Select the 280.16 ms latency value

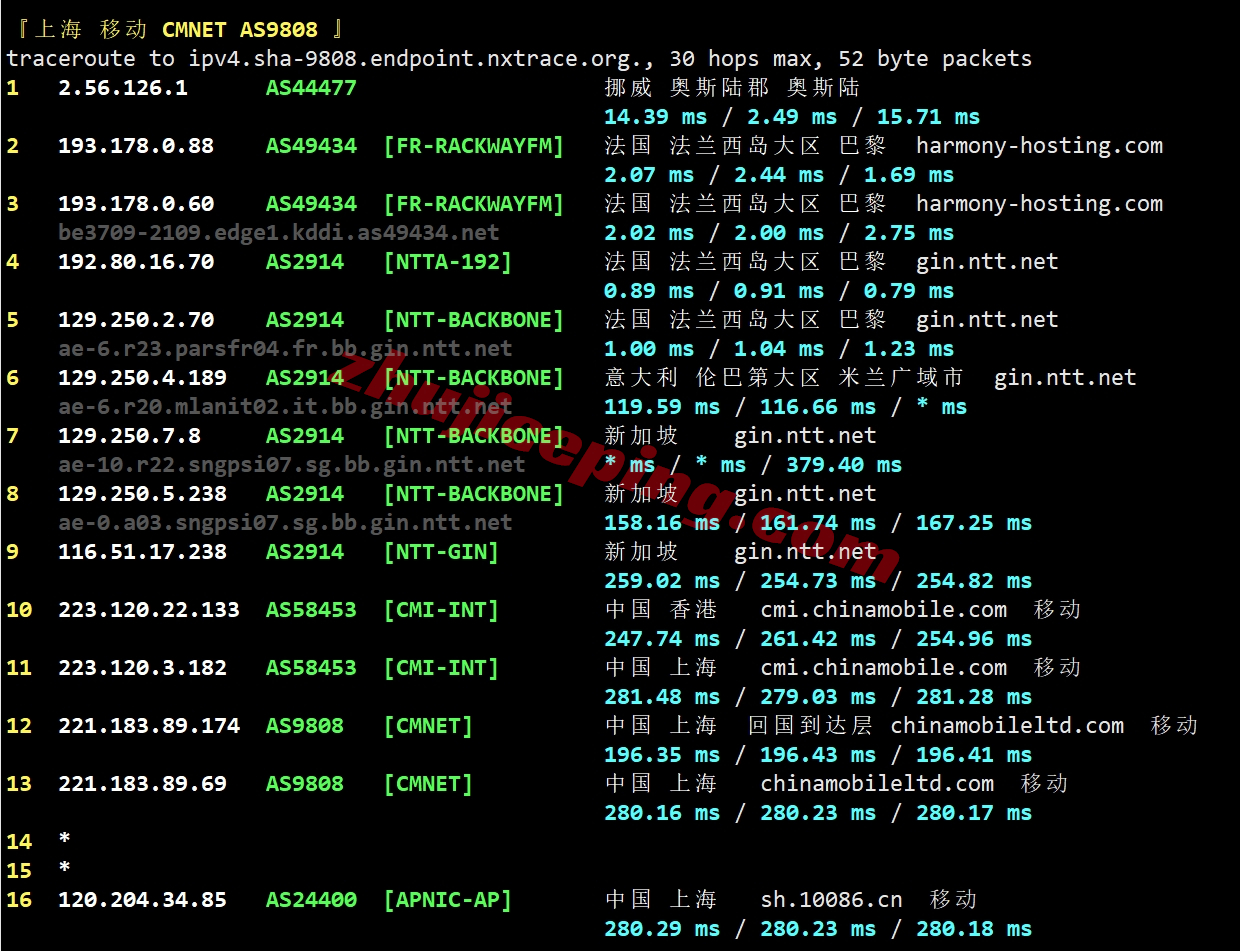click(x=662, y=813)
